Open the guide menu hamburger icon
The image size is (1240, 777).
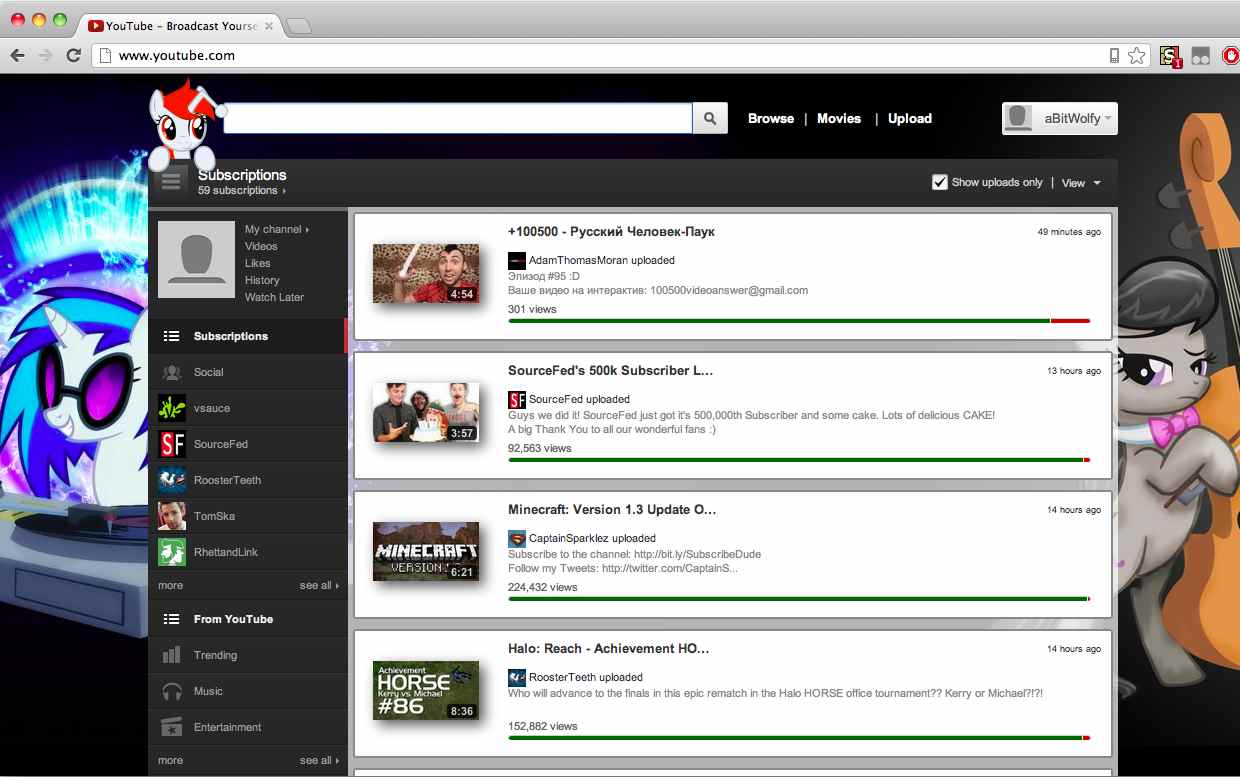click(172, 181)
